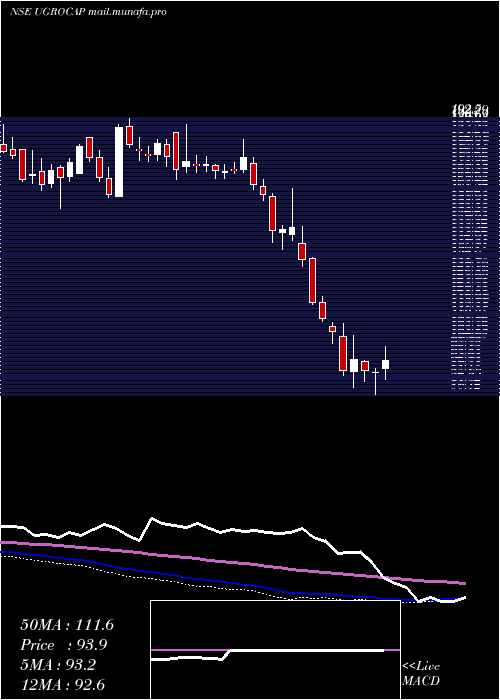This screenshot has width=500, height=700.
Task: Click inside the MACD inset chart box
Action: 275,650
